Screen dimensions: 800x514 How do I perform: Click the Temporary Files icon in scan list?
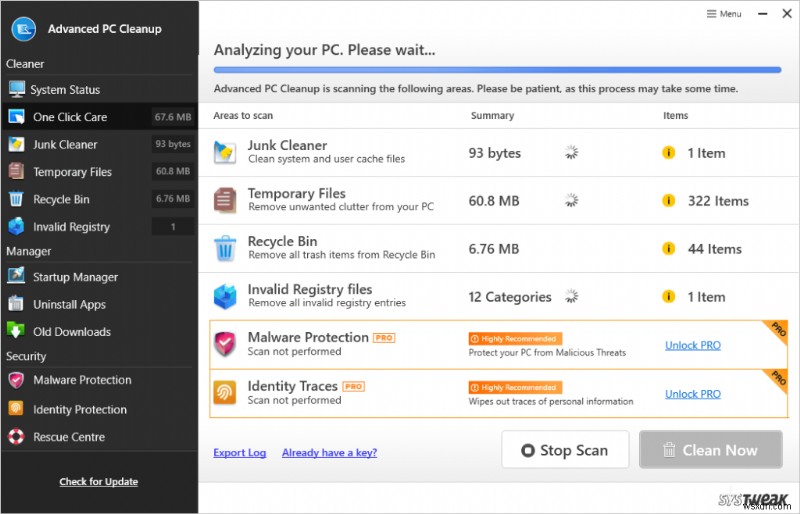click(x=225, y=200)
